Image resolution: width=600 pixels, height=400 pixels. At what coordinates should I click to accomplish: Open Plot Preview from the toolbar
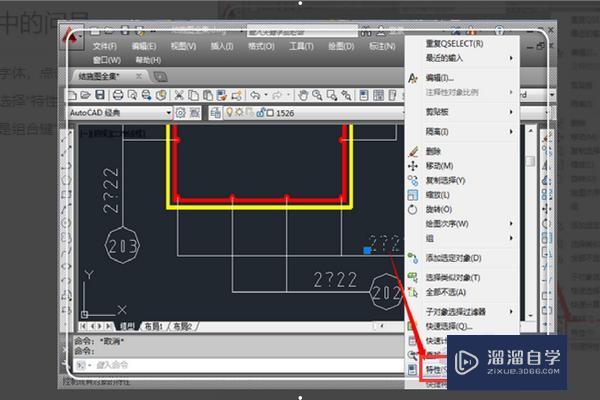132,95
